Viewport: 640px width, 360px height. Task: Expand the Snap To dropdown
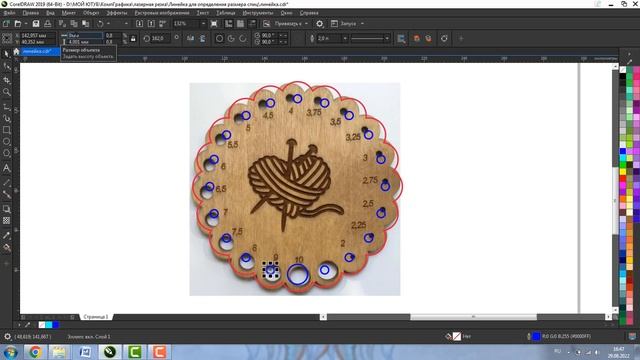pyautogui.click(x=306, y=24)
